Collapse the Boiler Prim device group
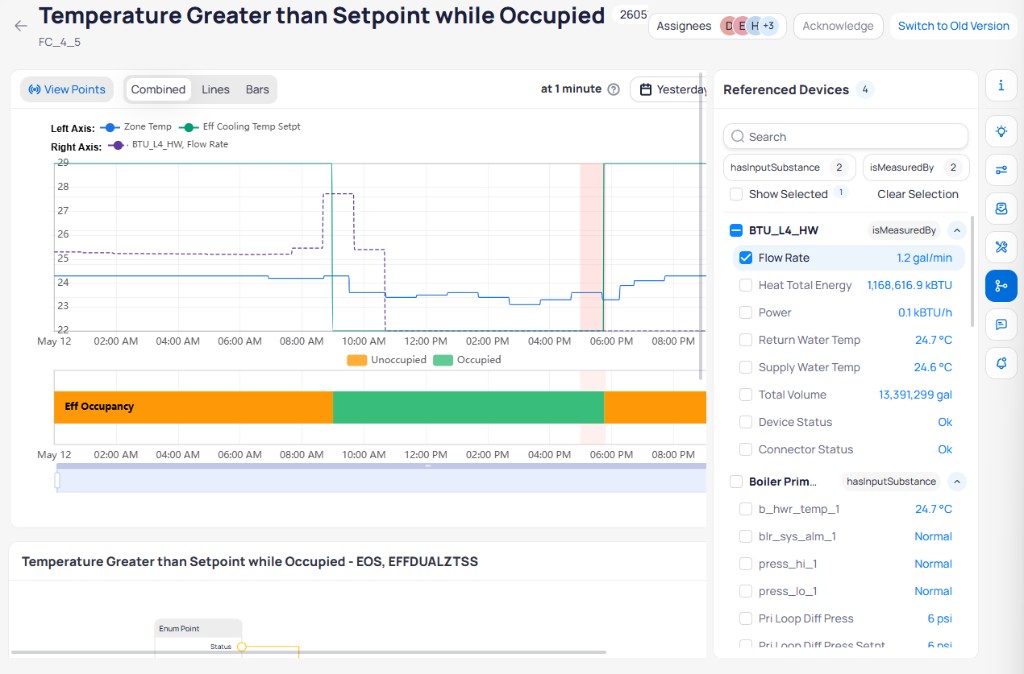This screenshot has height=674, width=1024. (957, 481)
